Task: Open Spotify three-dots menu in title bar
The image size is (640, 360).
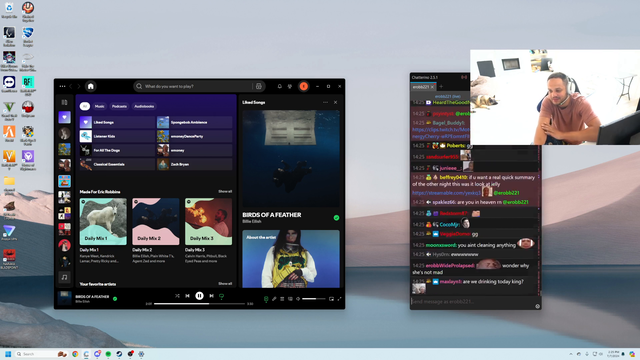Action: tap(62, 86)
